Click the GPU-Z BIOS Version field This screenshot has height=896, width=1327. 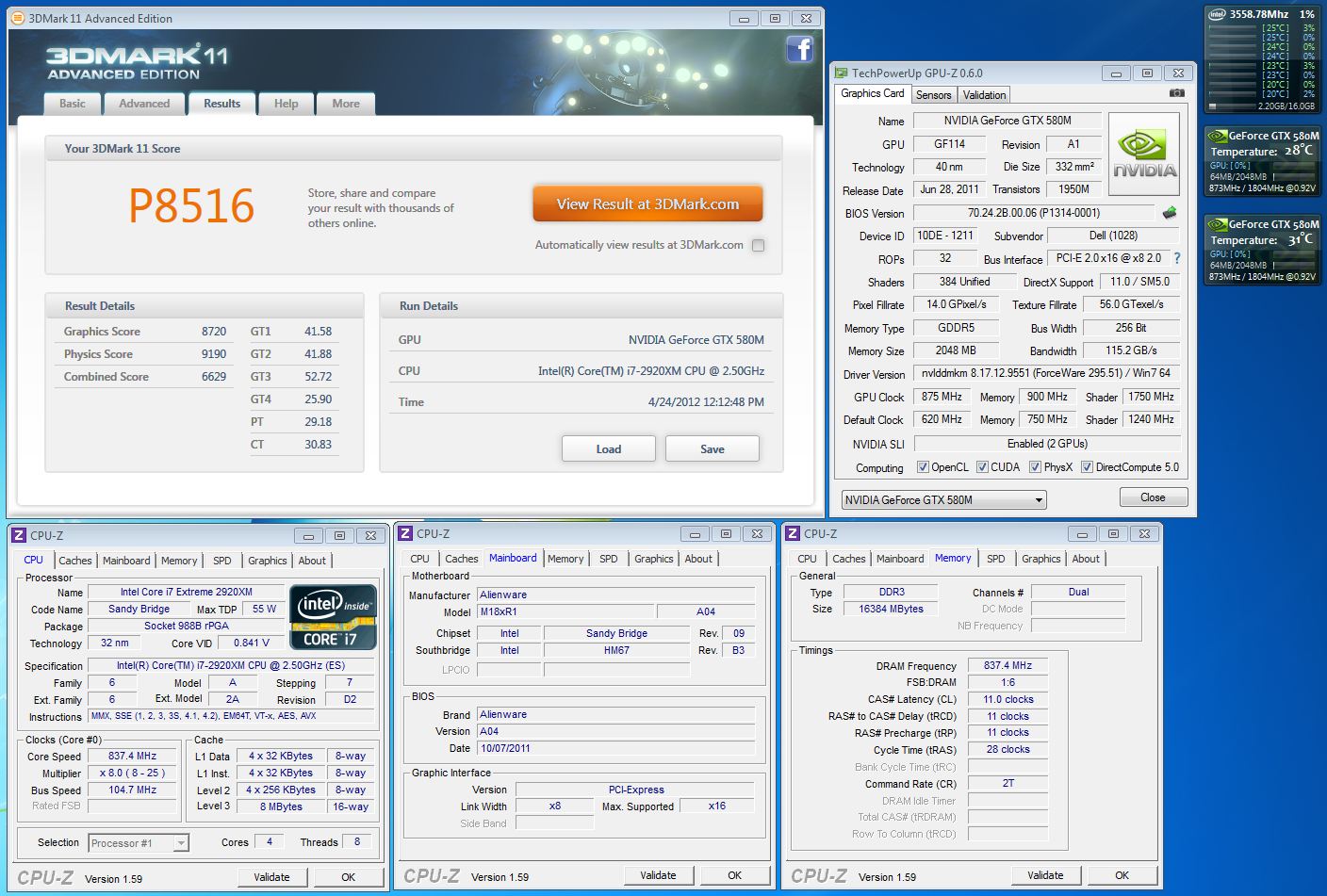1034,213
